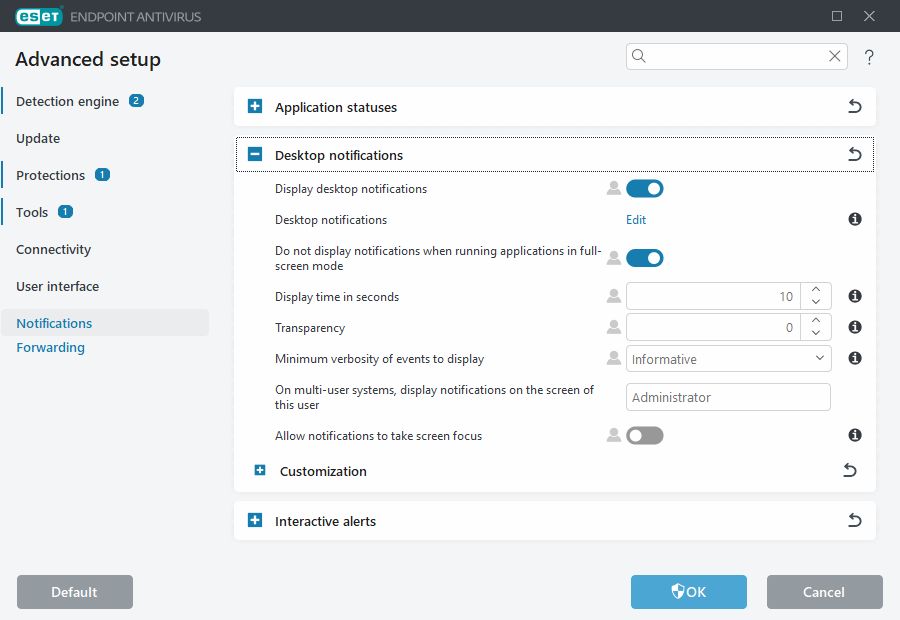Open the Edit link for Desktop notifications
Viewport: 900px width, 620px height.
[636, 219]
